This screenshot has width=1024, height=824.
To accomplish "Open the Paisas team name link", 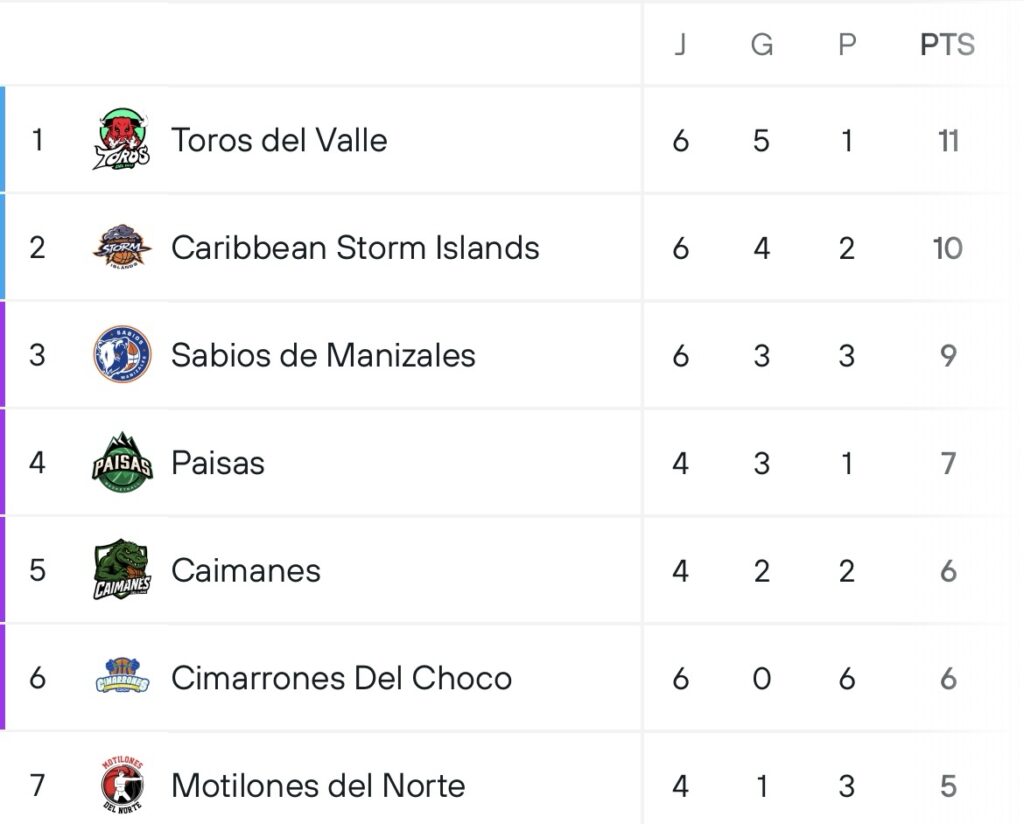I will pyautogui.click(x=218, y=463).
